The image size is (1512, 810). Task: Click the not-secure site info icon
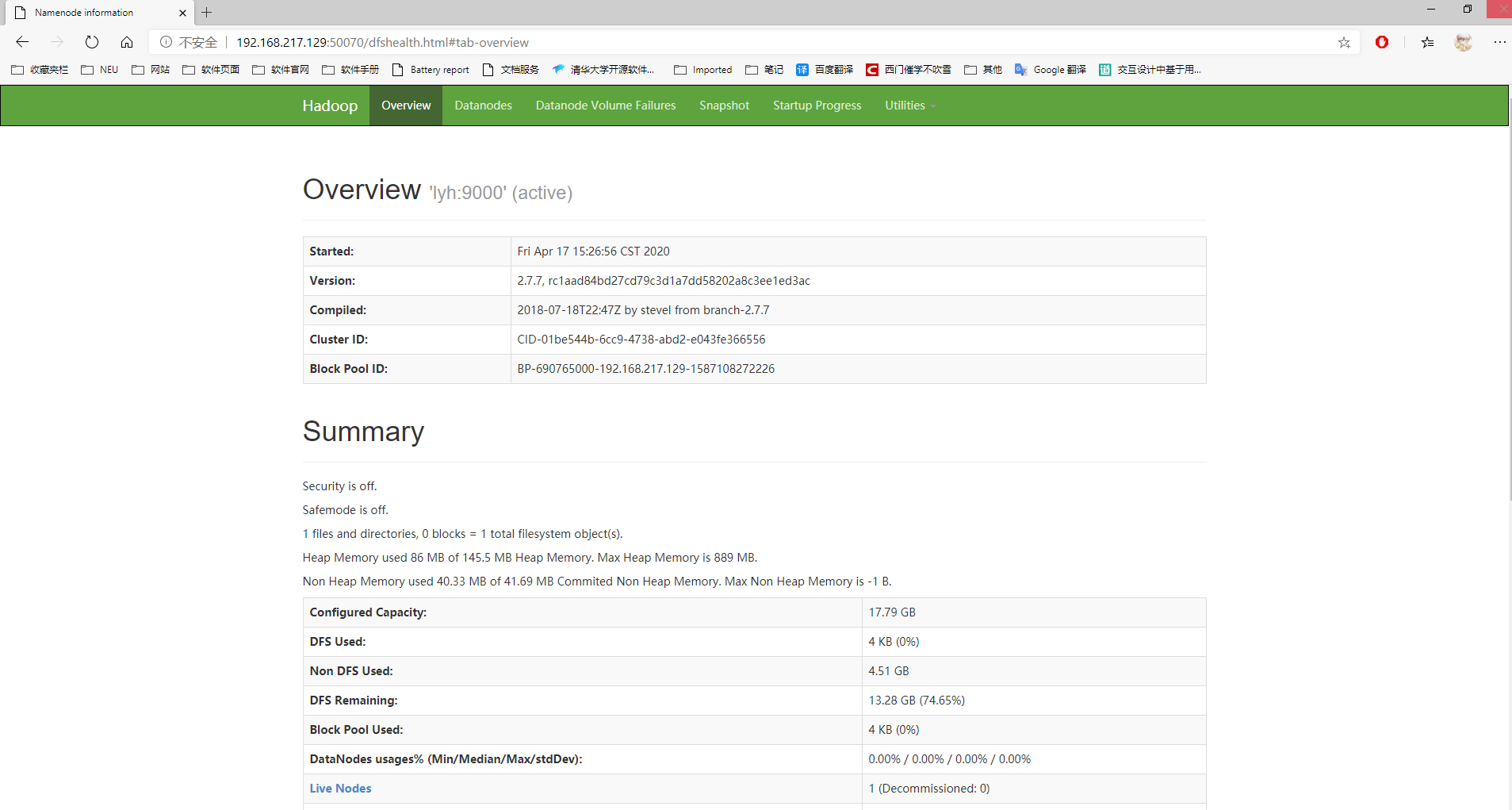pos(166,42)
